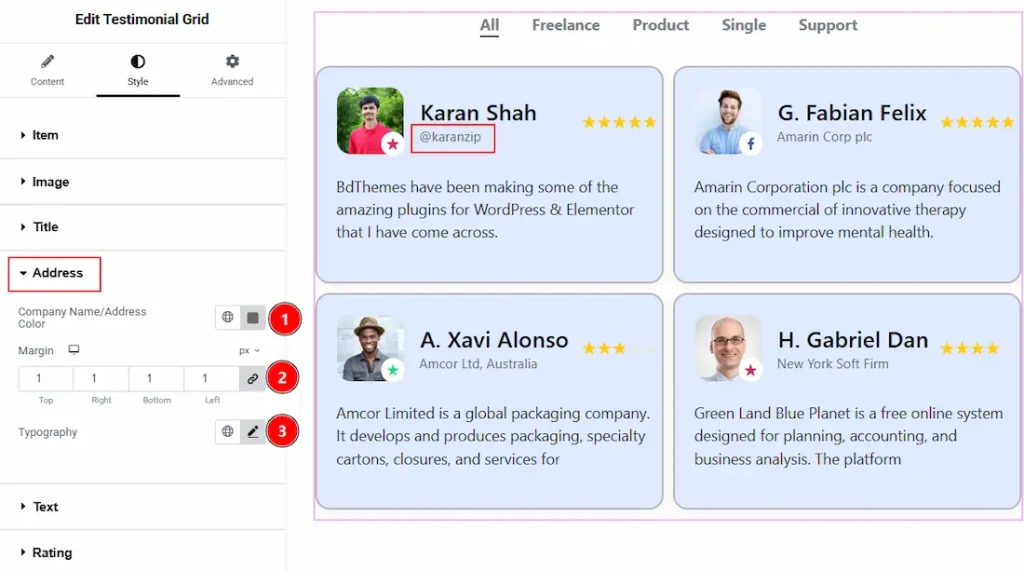Click Karan Shah's profile photo
This screenshot has width=1024, height=572.
pos(370,120)
